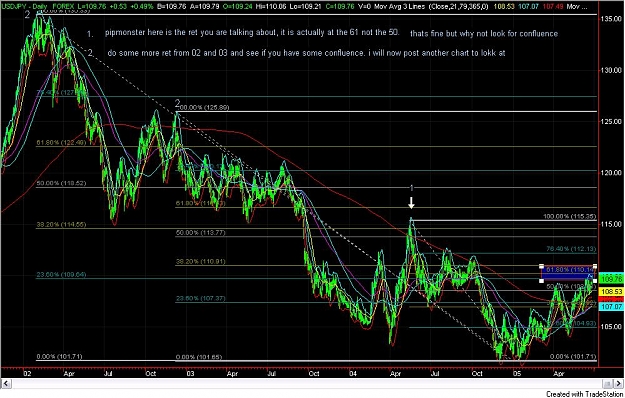This screenshot has width=625, height=398.
Task: Click the '61.80% (122.49)' Fibonacci label
Action: (61, 143)
